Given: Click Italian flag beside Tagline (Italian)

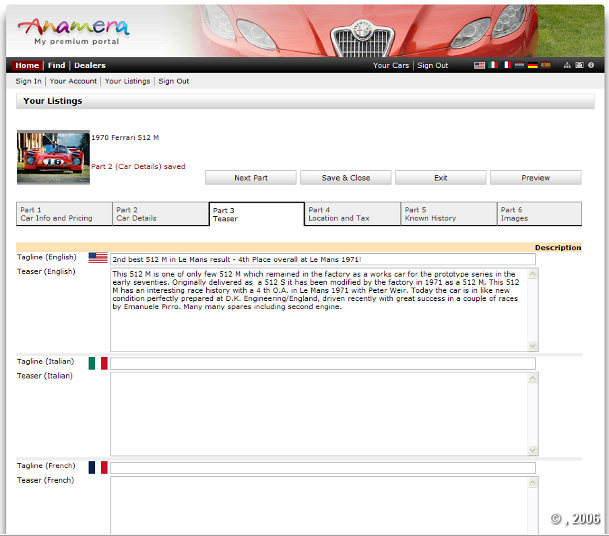Looking at the screenshot, I should (x=98, y=363).
